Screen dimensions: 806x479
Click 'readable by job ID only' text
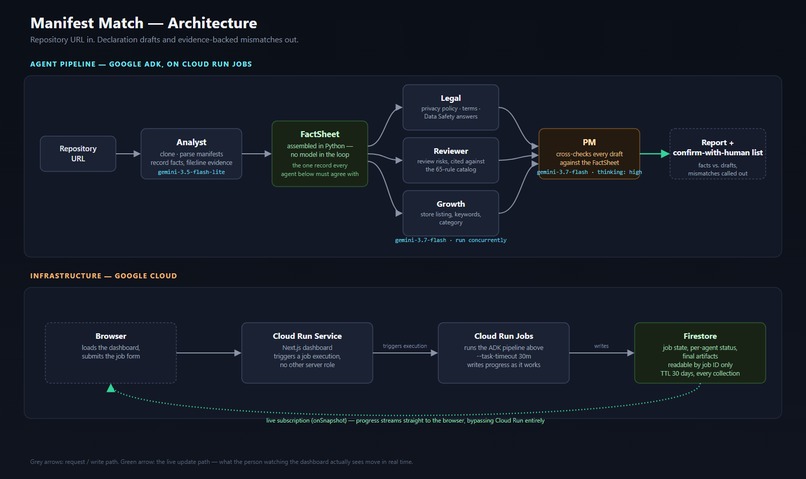click(700, 365)
